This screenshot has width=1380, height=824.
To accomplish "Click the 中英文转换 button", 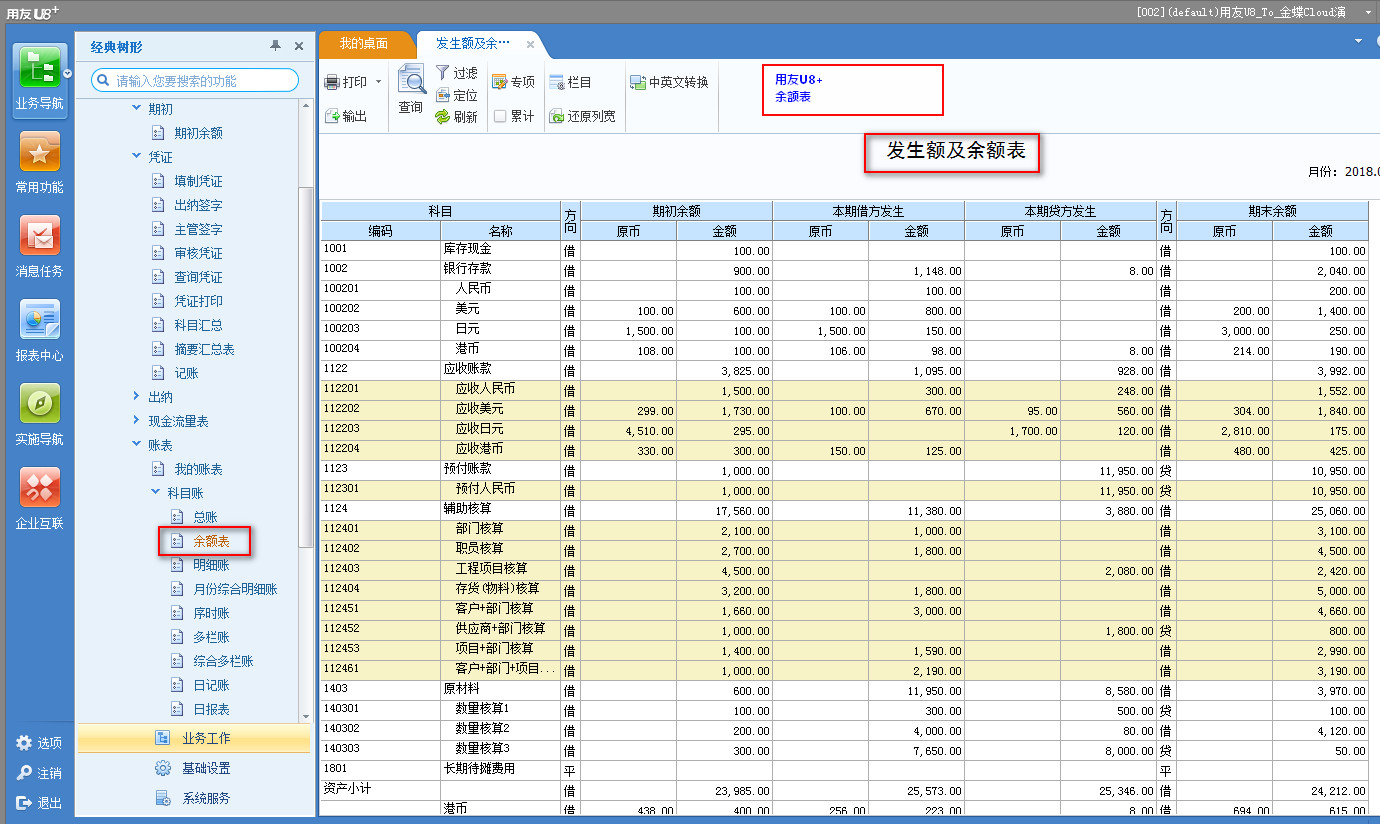I will (669, 82).
